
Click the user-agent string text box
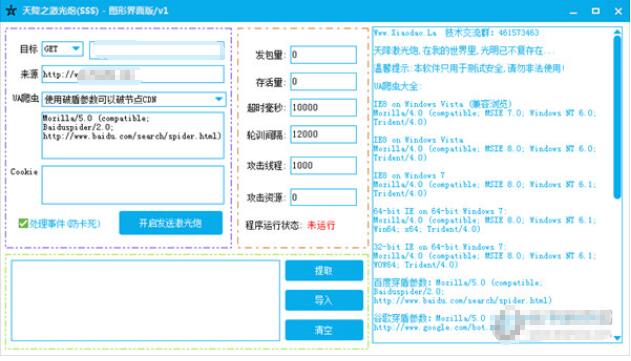(x=133, y=135)
